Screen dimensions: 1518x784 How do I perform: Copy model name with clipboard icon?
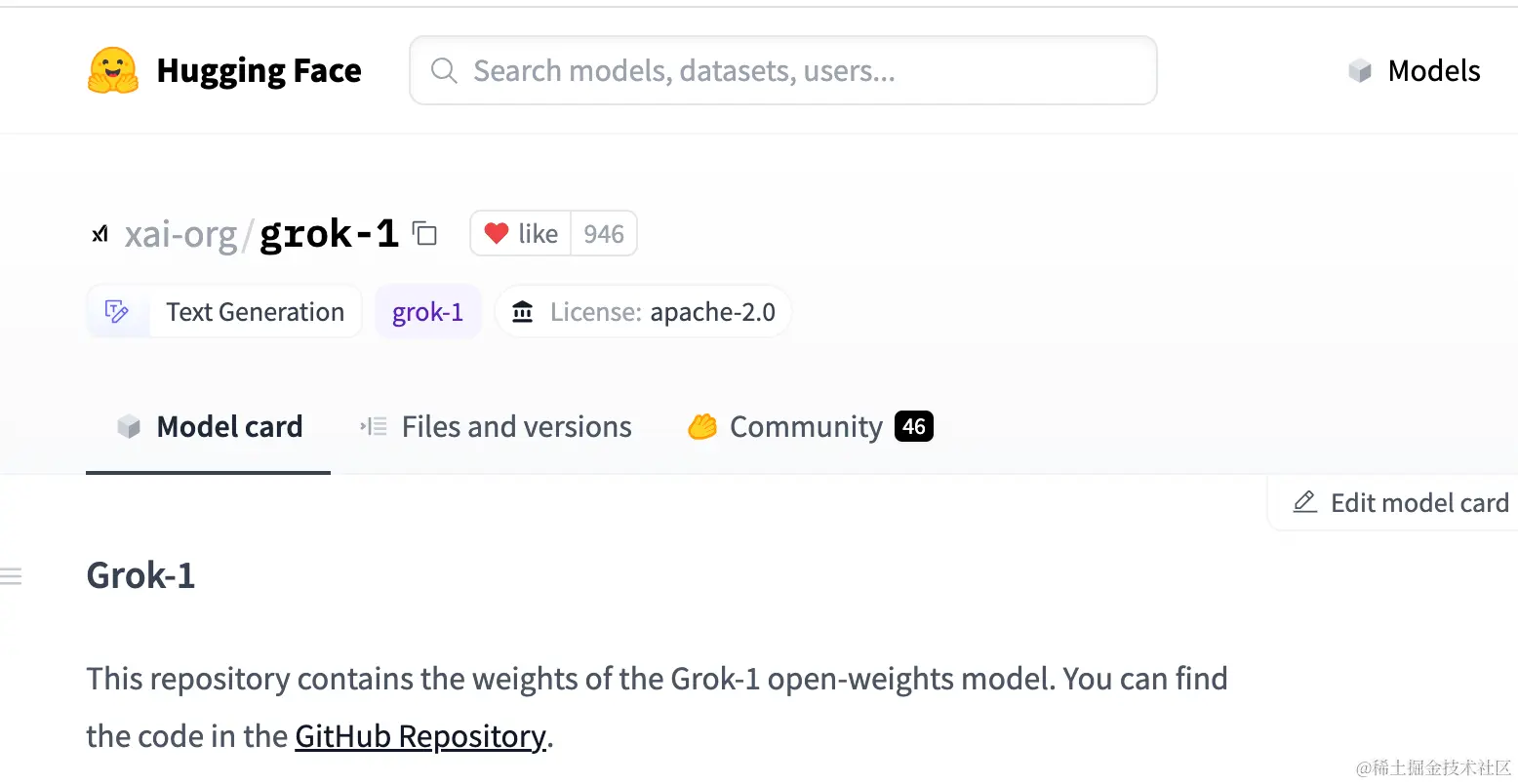pos(424,234)
